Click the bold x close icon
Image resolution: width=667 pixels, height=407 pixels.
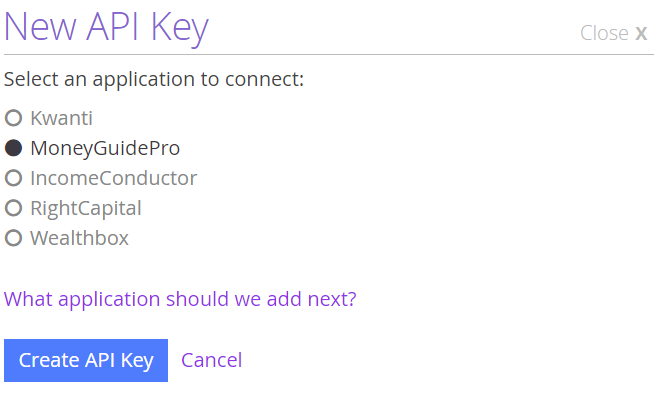[641, 33]
